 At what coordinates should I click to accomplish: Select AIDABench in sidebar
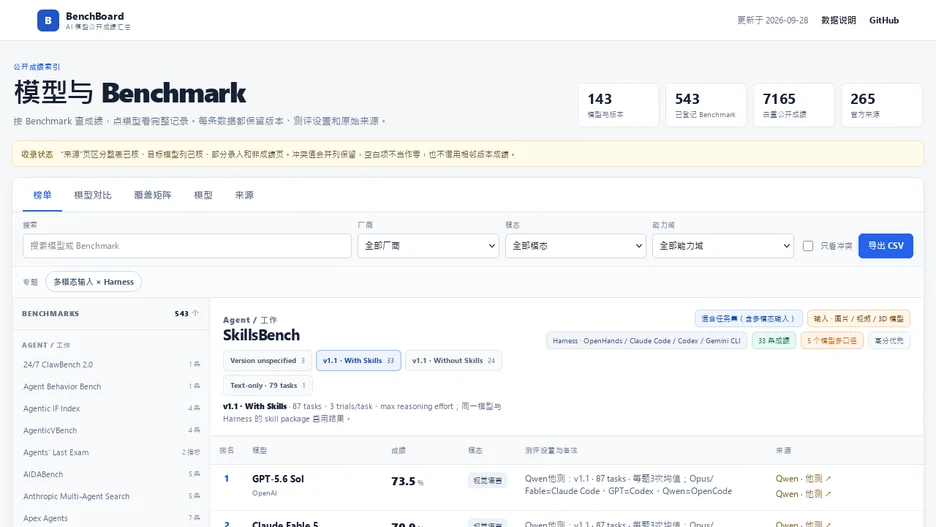[x=111, y=474]
